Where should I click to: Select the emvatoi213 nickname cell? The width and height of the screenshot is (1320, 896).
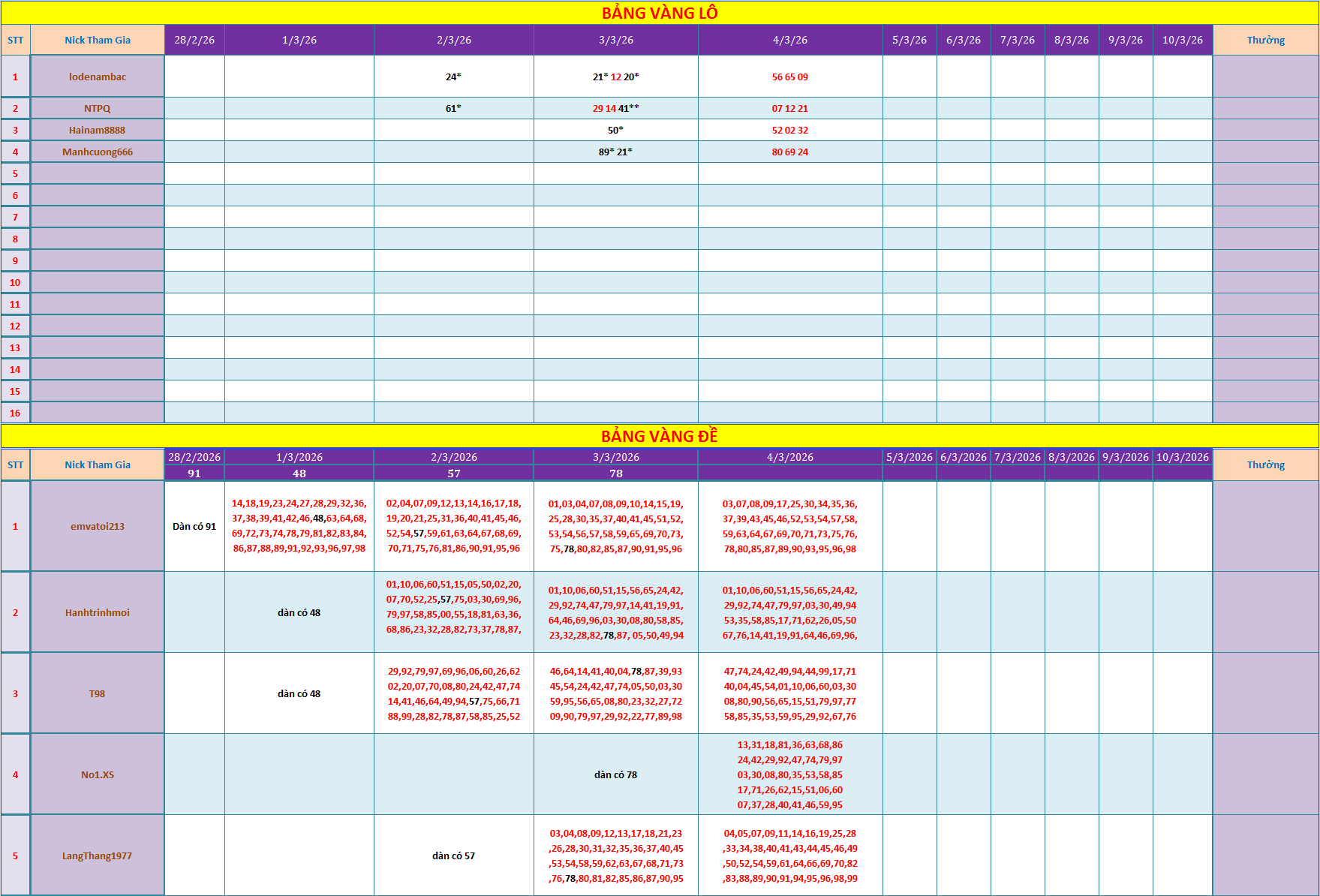pos(98,526)
